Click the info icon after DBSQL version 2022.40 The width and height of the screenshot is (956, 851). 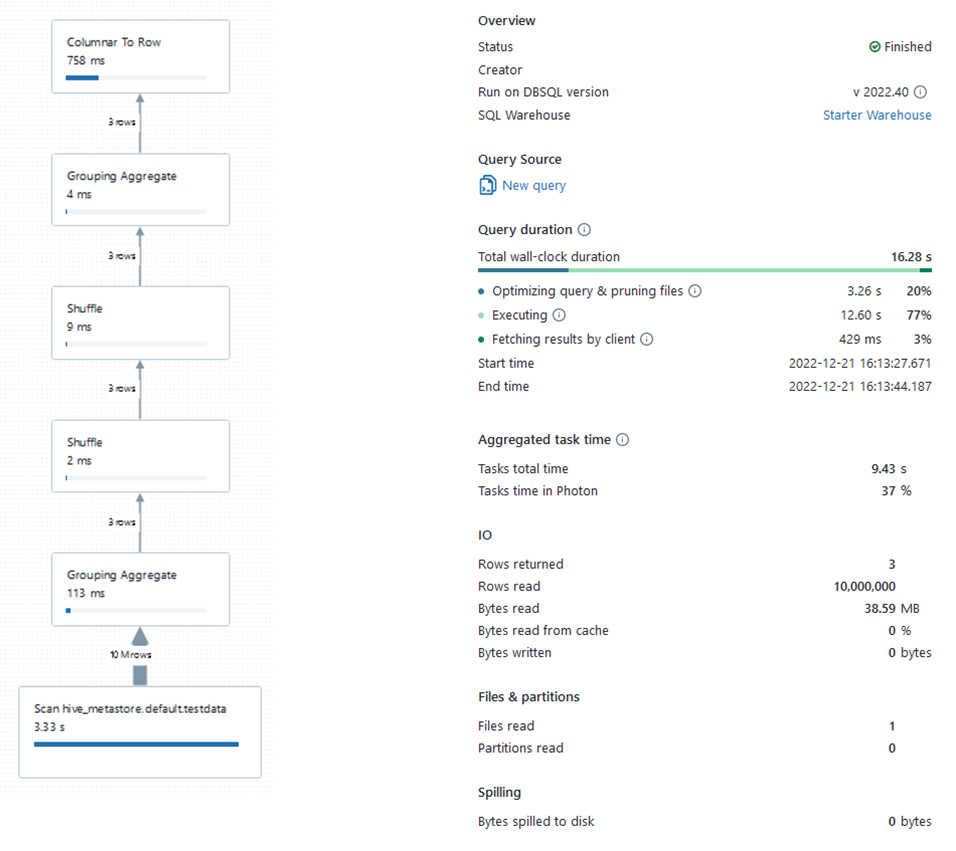point(921,91)
